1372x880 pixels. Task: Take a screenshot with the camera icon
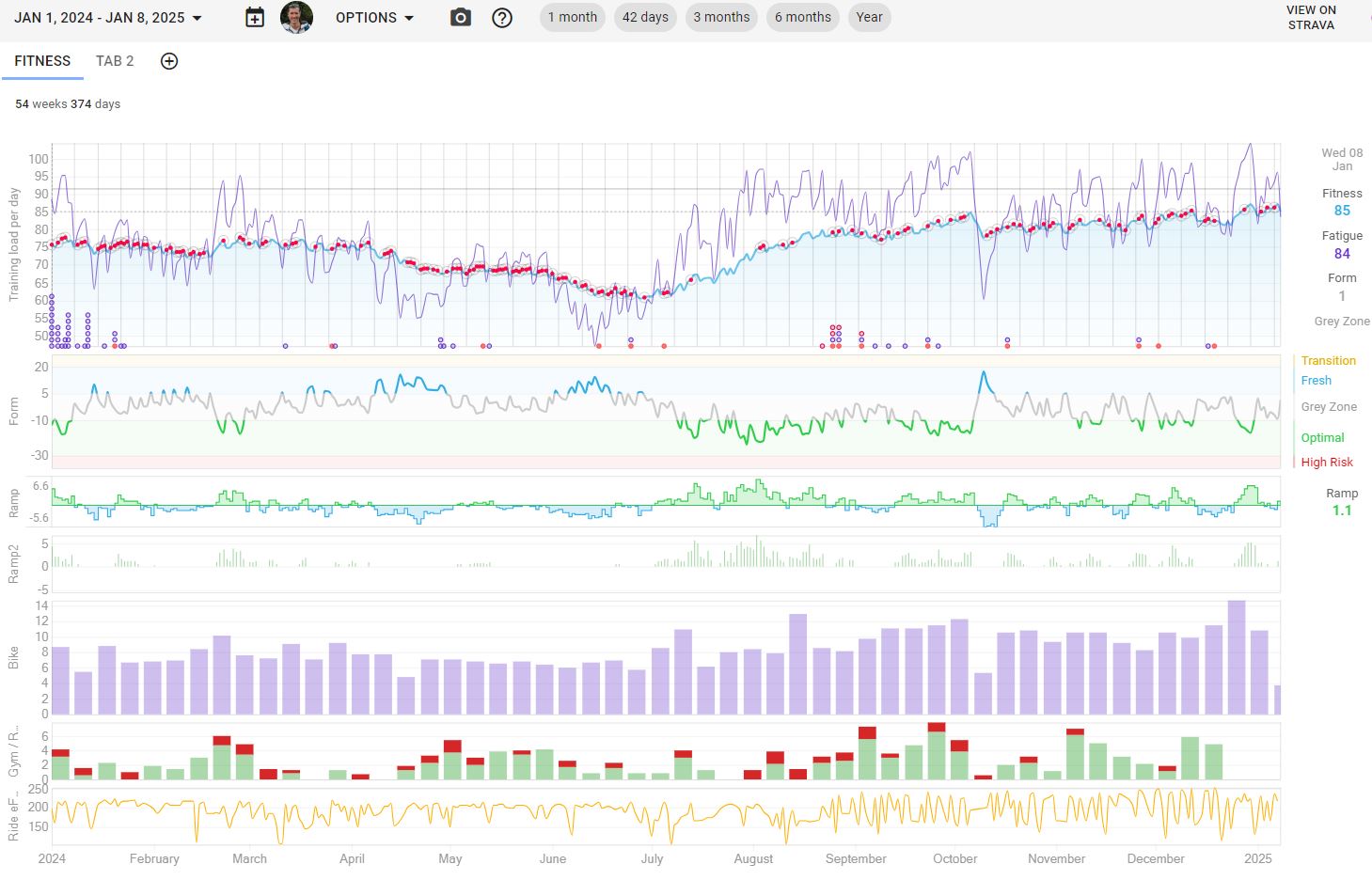point(460,18)
